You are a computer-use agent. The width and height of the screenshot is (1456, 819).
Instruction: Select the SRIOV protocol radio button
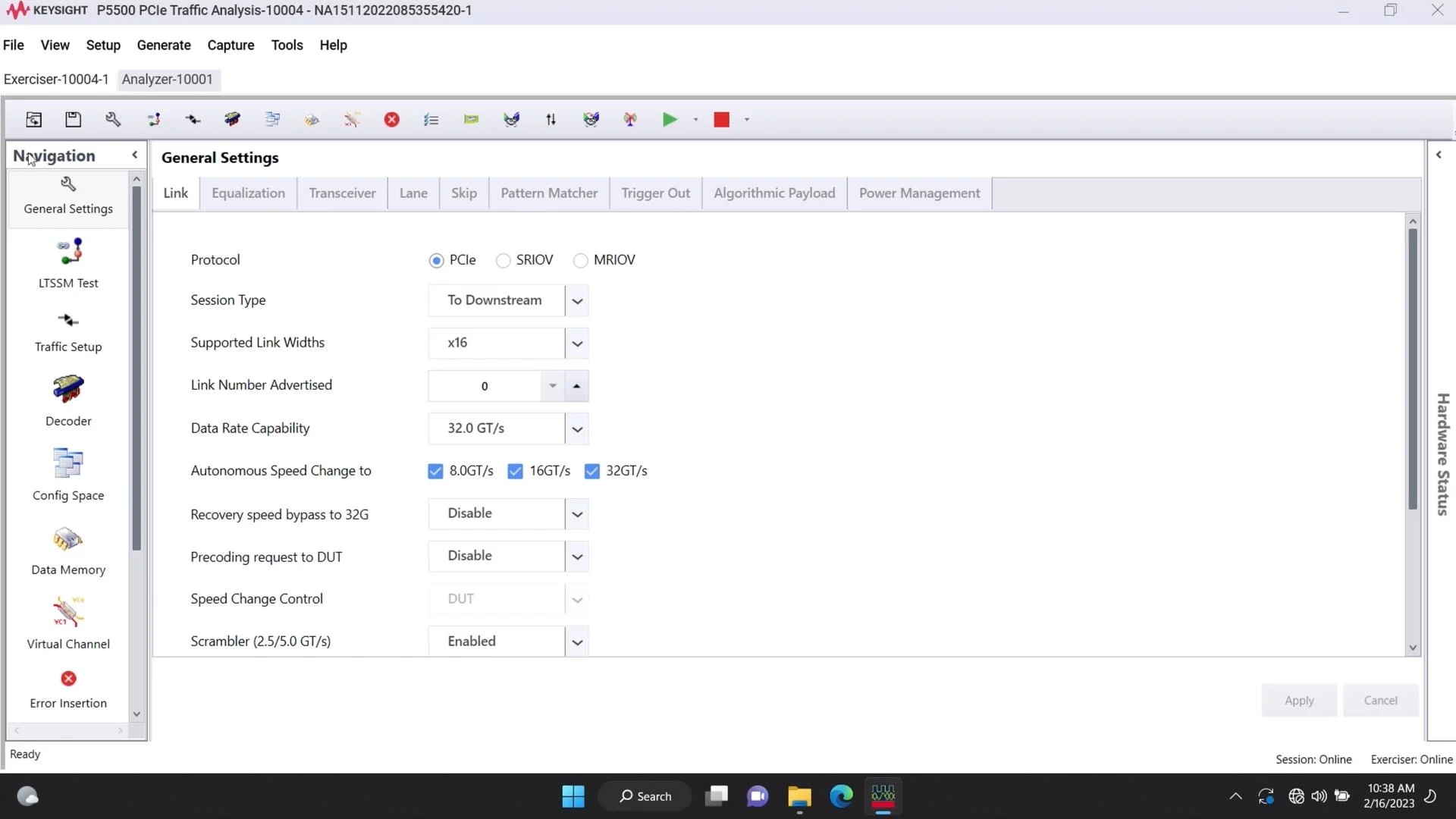503,260
